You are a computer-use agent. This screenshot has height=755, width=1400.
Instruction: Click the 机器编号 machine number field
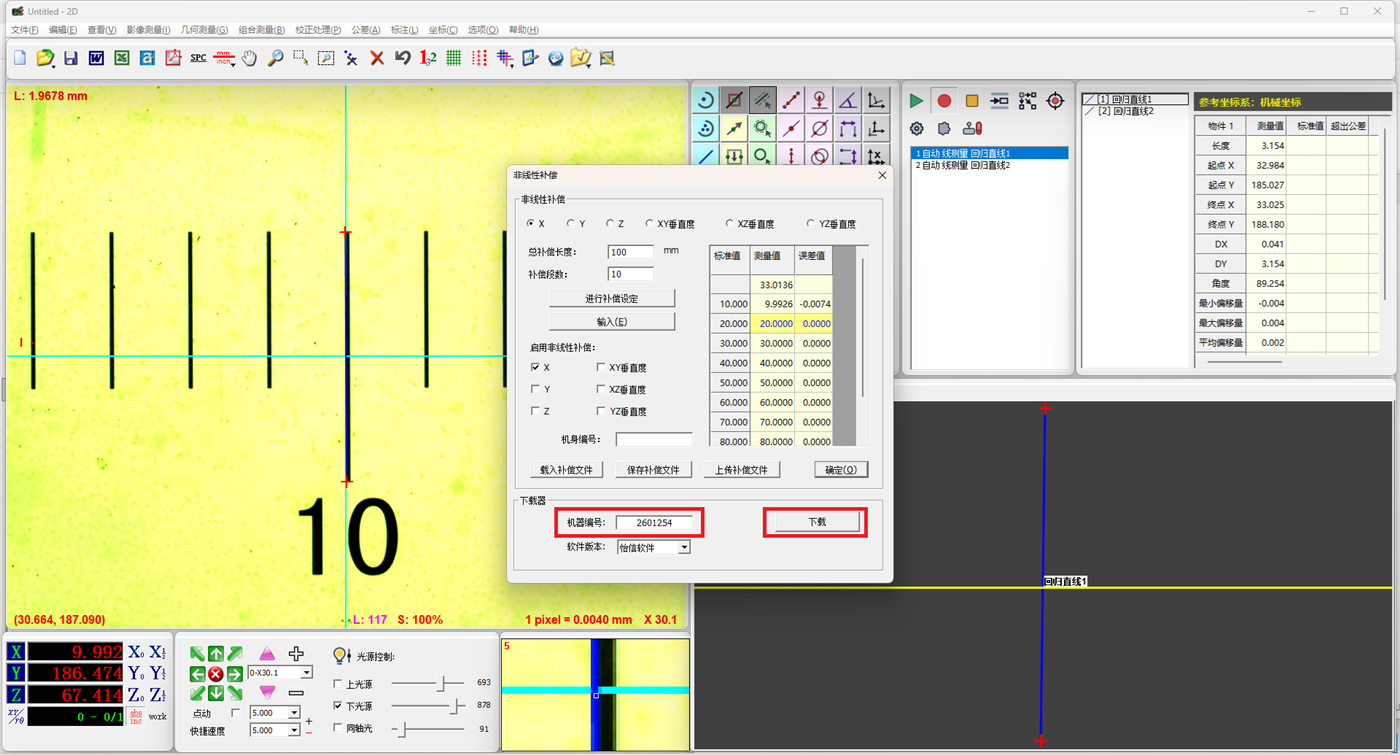(654, 522)
